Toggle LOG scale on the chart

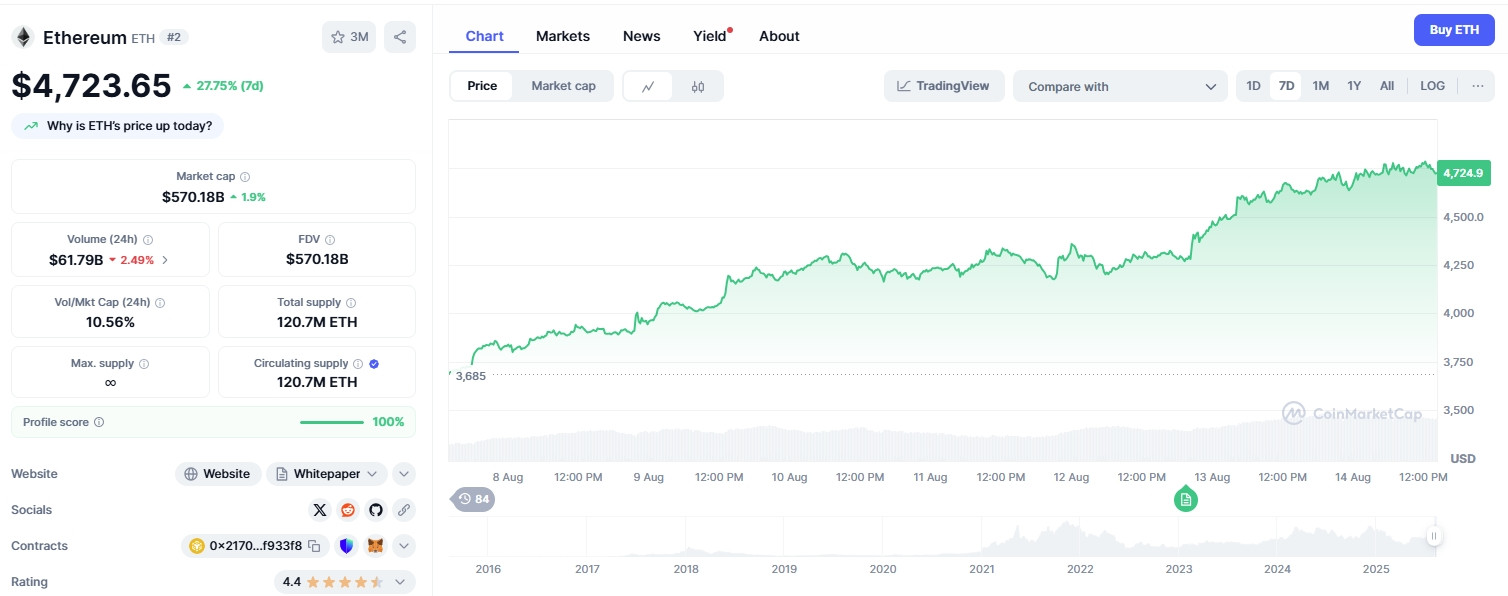click(1432, 86)
